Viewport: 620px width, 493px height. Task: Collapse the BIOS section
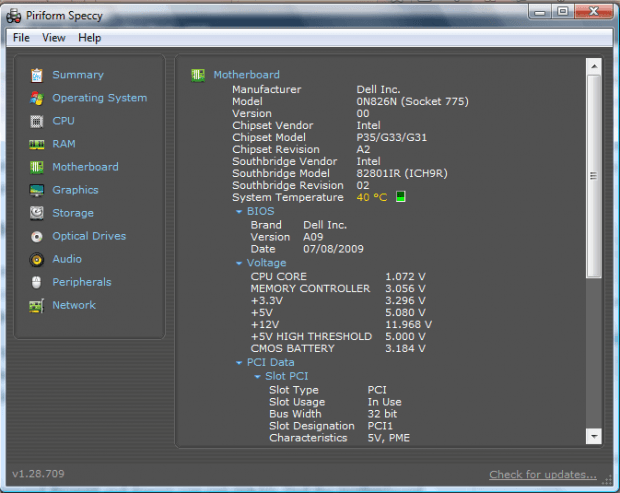(x=239, y=212)
